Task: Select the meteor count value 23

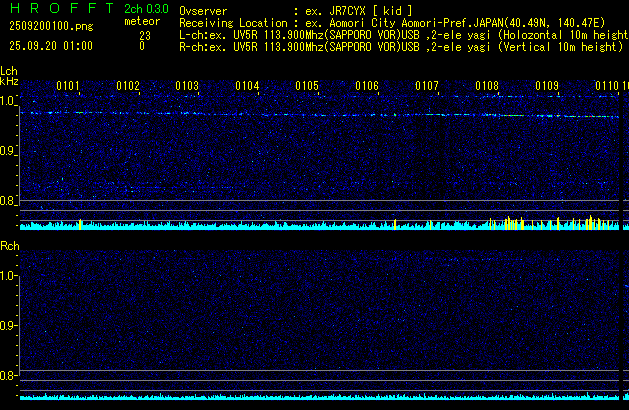Action: (144, 34)
